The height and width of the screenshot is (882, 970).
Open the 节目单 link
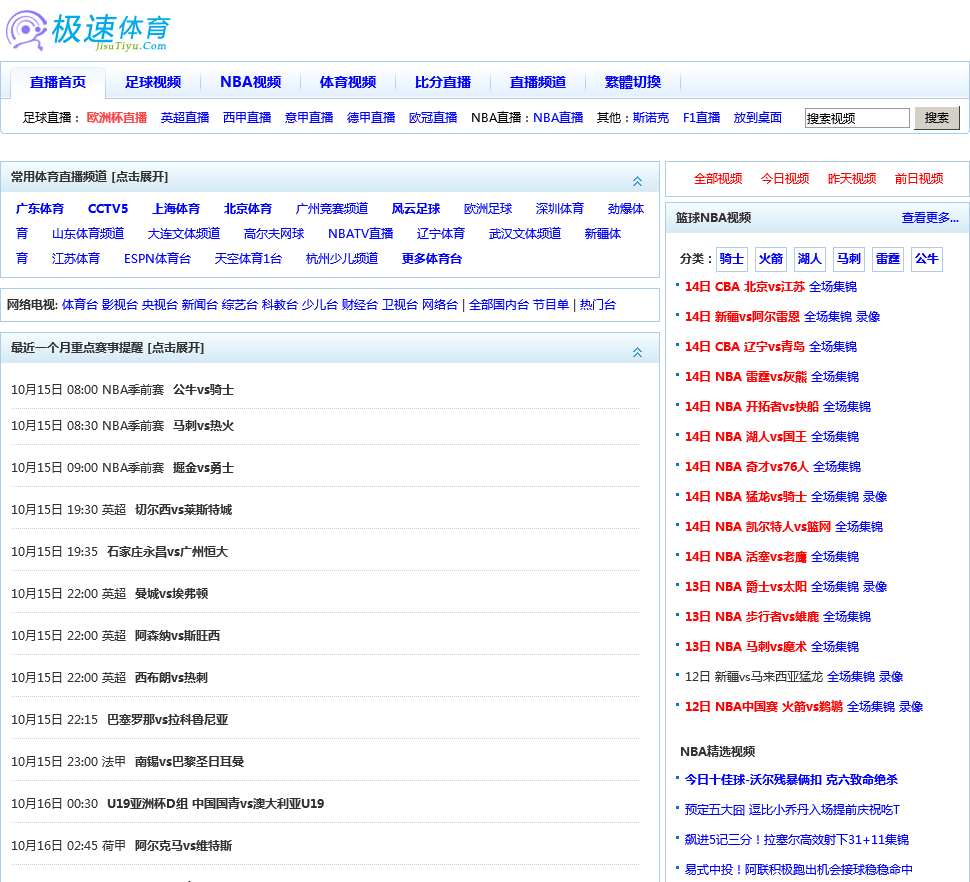tap(551, 304)
